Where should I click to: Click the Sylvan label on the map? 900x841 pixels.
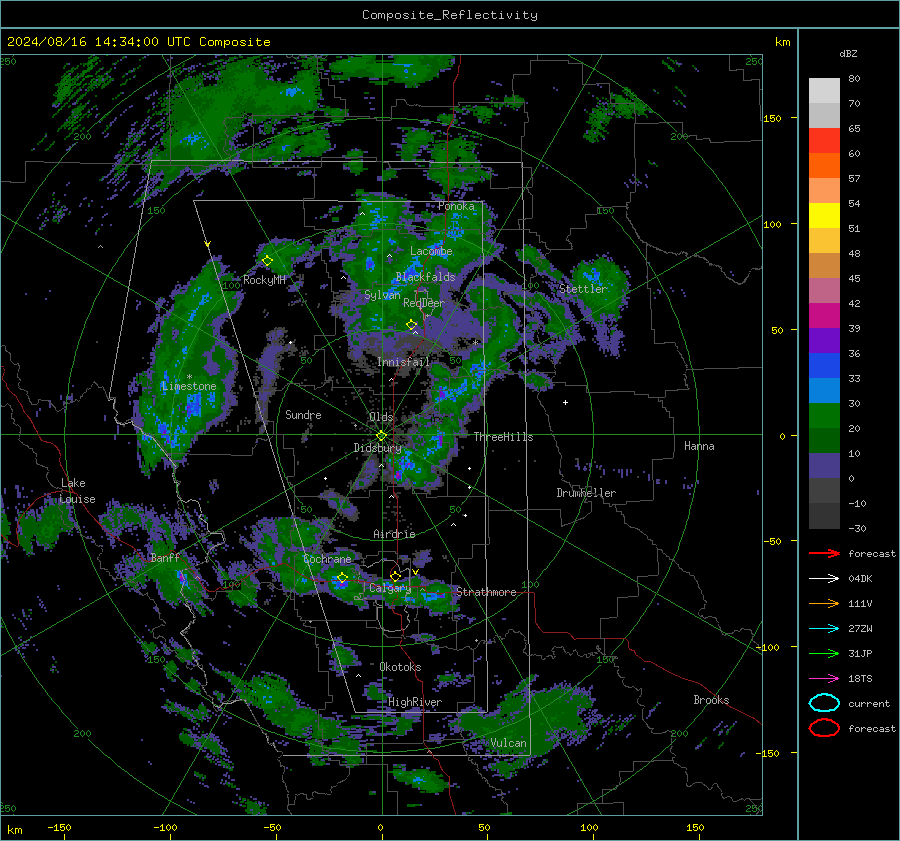tap(382, 295)
